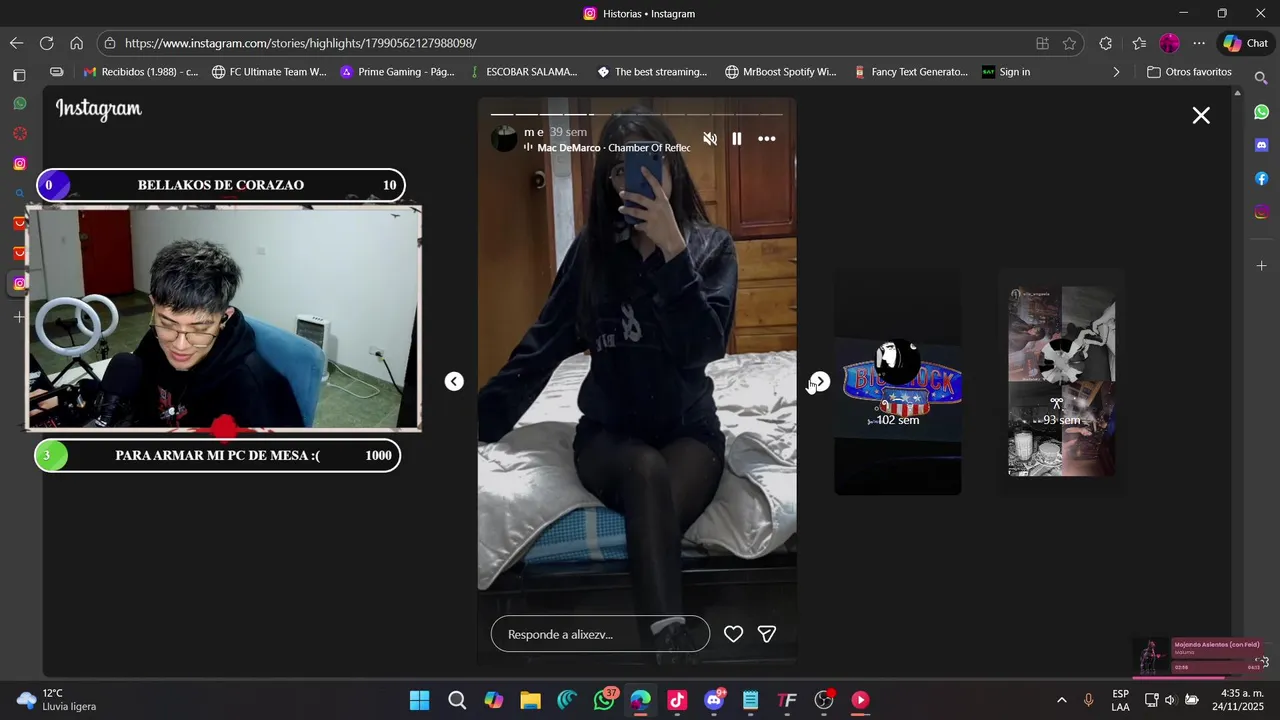Open the favorites bar pill icon left of Recibidos
Image resolution: width=1280 pixels, height=720 pixels.
tap(56, 72)
